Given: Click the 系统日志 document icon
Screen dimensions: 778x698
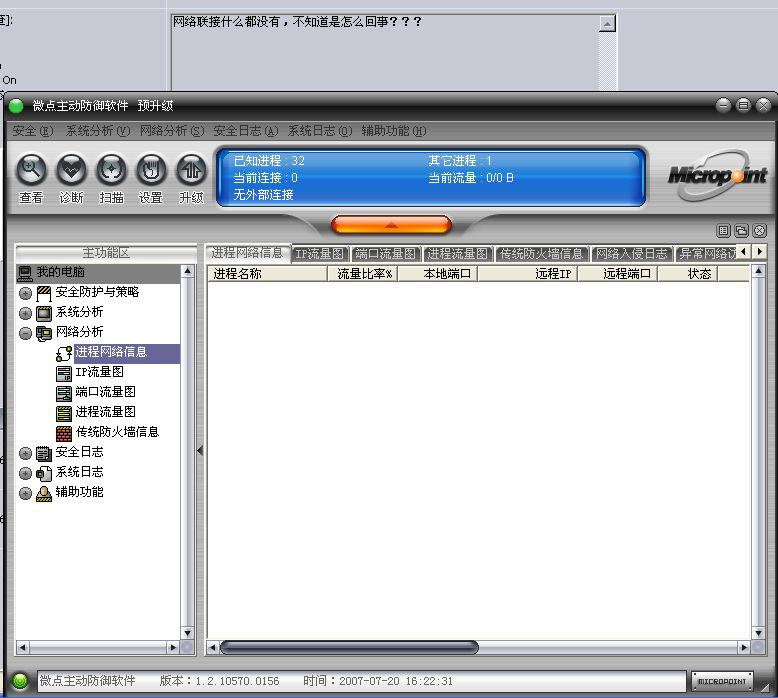Looking at the screenshot, I should click(44, 473).
